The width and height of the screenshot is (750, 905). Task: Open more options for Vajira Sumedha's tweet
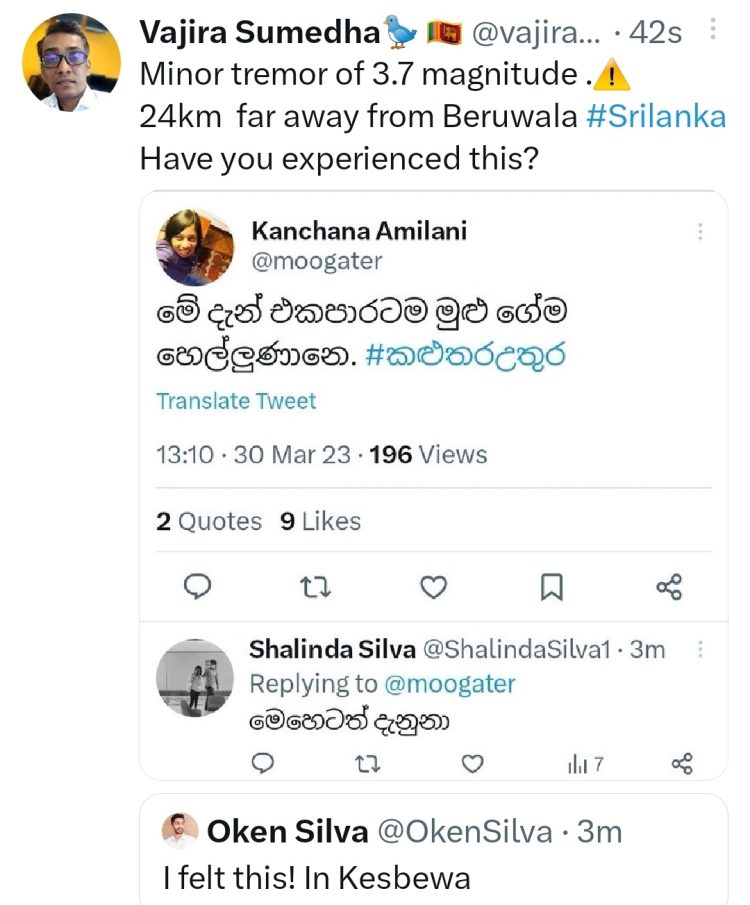tap(712, 31)
